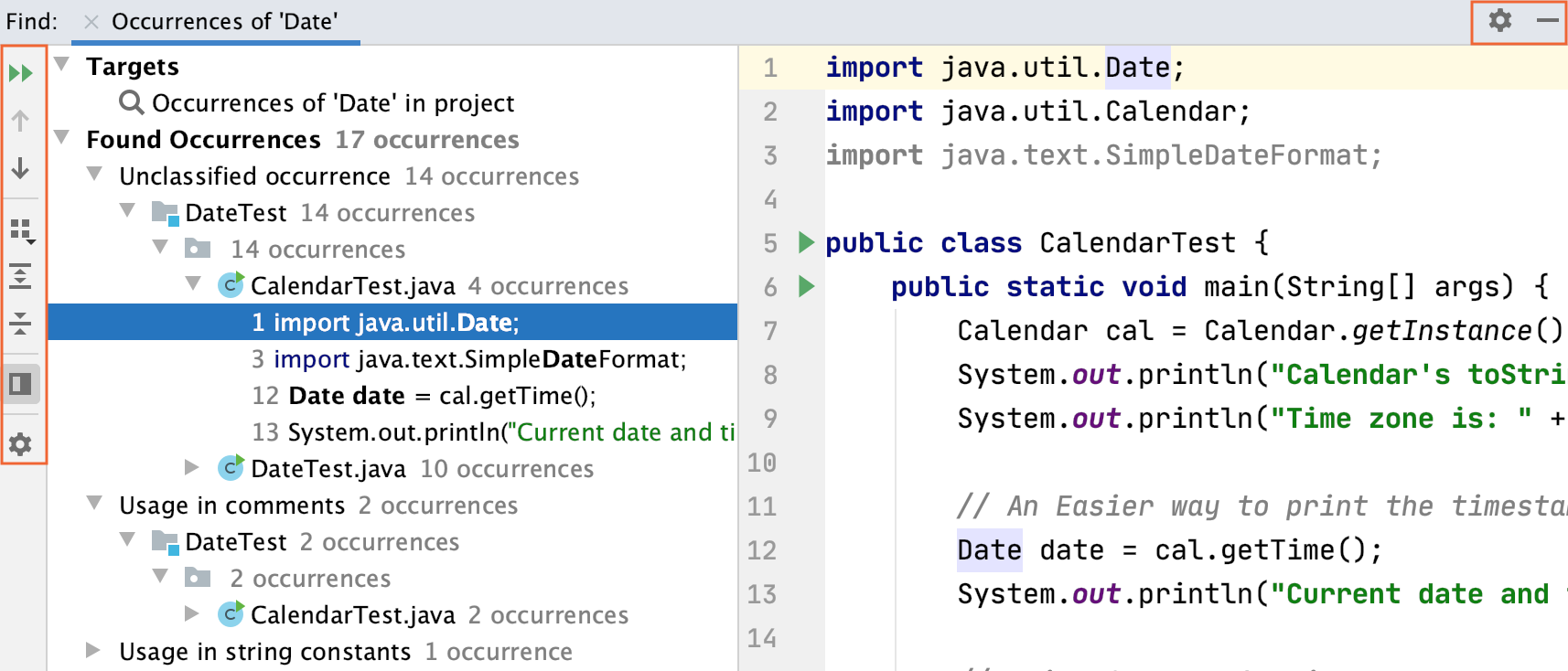Viewport: 1568px width, 671px height.
Task: Expand DateTest.java 10 occurrences
Action: (x=192, y=467)
